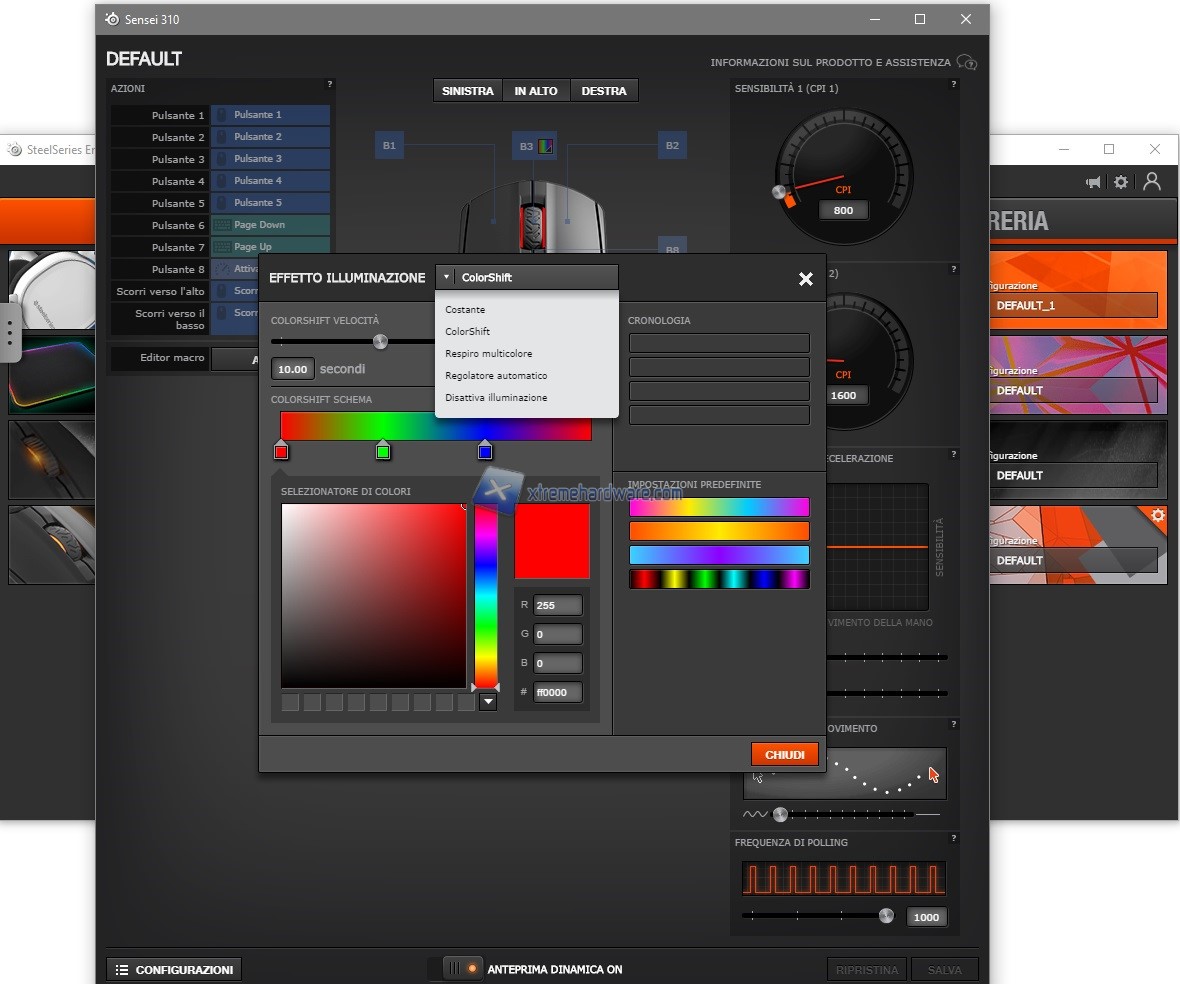
Task: Choose Respiro multicolore from the effect list
Action: pyautogui.click(x=488, y=354)
